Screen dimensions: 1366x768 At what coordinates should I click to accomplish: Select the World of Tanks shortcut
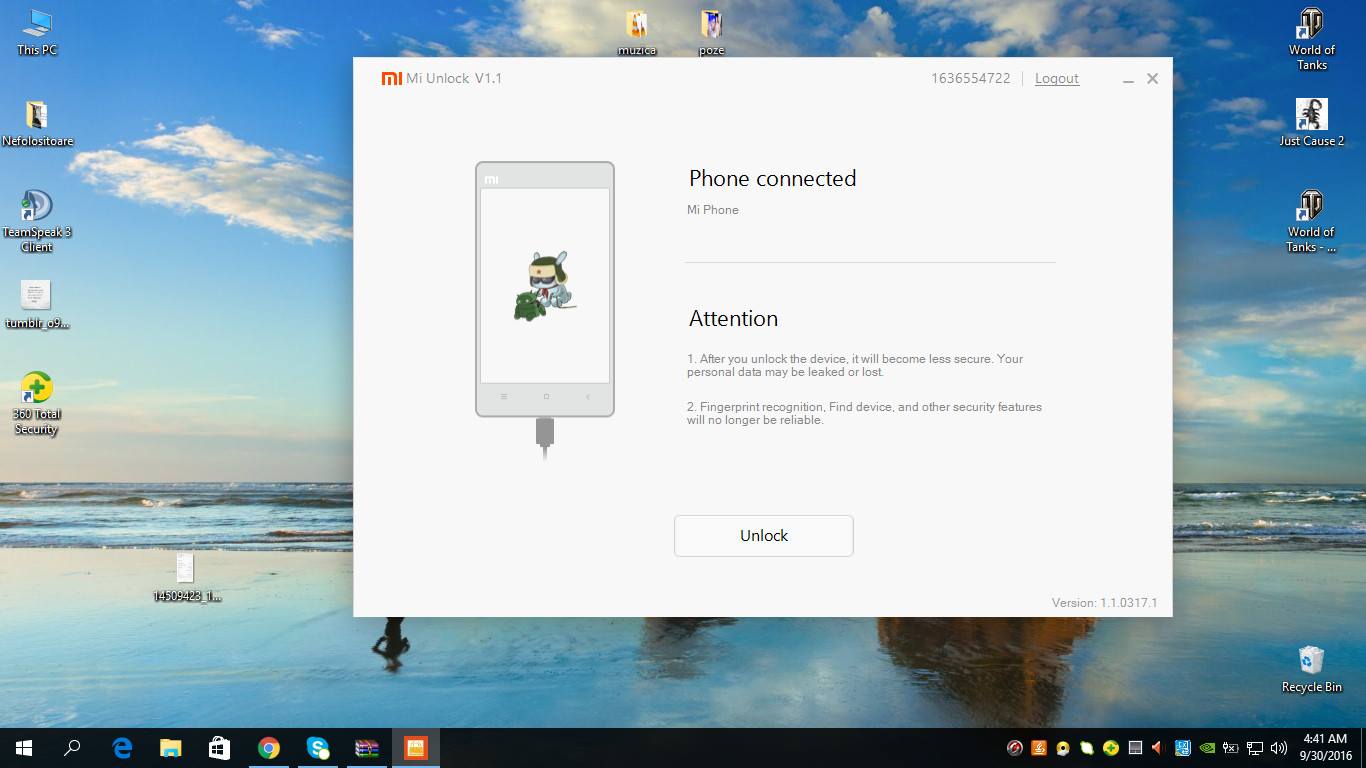click(x=1311, y=39)
